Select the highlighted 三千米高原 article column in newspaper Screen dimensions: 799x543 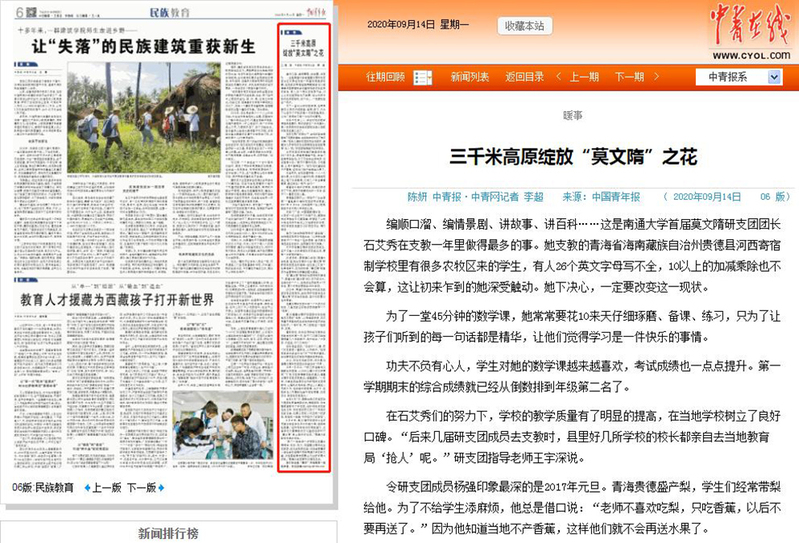(x=304, y=248)
